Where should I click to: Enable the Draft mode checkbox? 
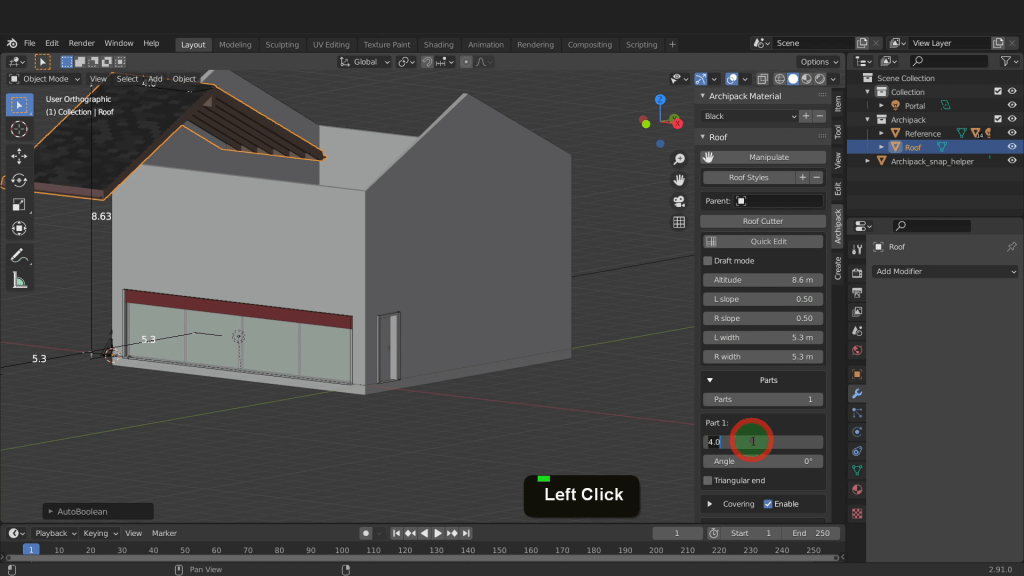tap(708, 261)
